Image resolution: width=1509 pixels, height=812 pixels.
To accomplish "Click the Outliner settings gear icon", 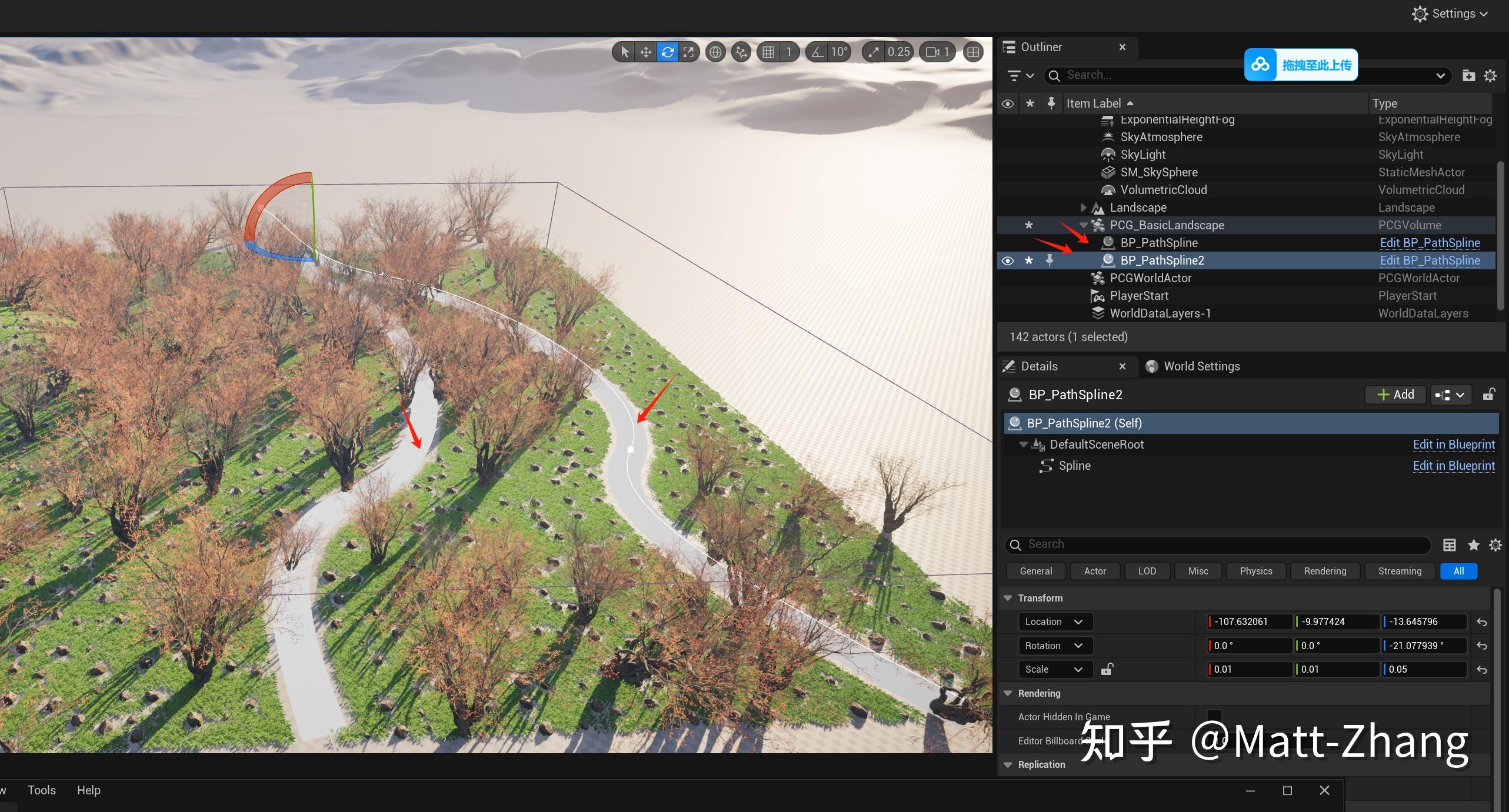I will tap(1491, 75).
